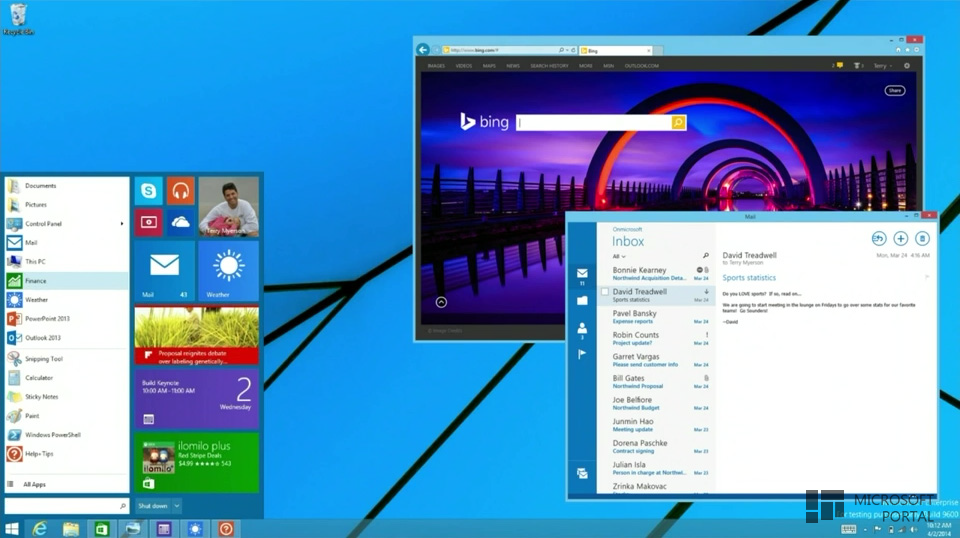Open File Explorer from the taskbar
Screen dimensions: 960x538
(71, 529)
